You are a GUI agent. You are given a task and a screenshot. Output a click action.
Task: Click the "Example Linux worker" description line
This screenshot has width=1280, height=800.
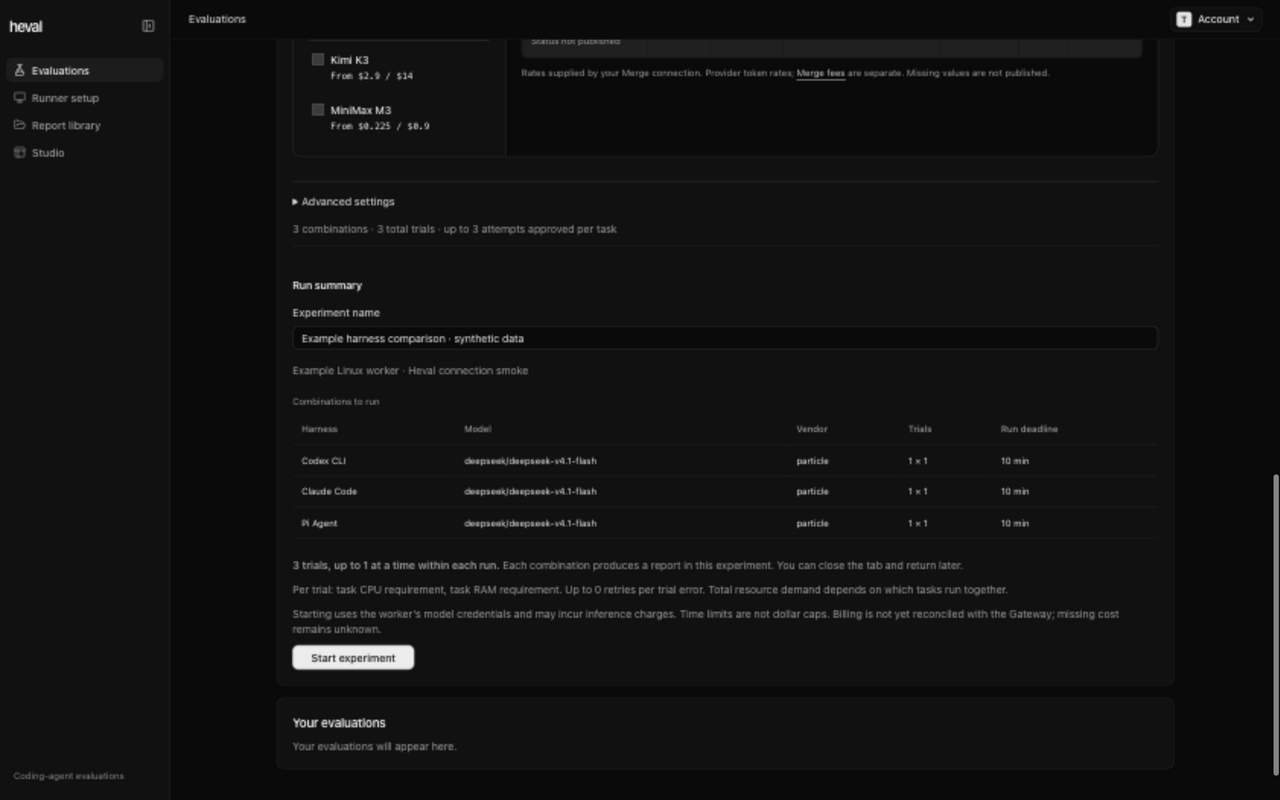[410, 371]
